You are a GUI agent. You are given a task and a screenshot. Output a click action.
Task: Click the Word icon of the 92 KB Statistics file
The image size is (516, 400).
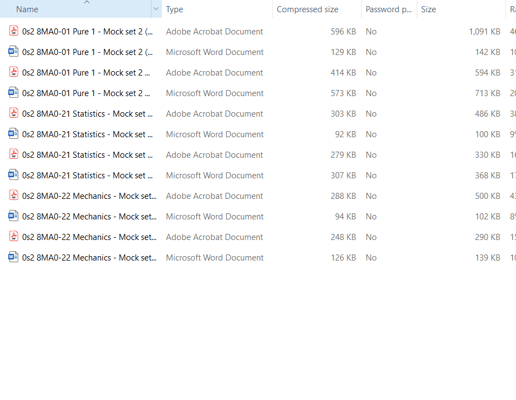click(13, 134)
